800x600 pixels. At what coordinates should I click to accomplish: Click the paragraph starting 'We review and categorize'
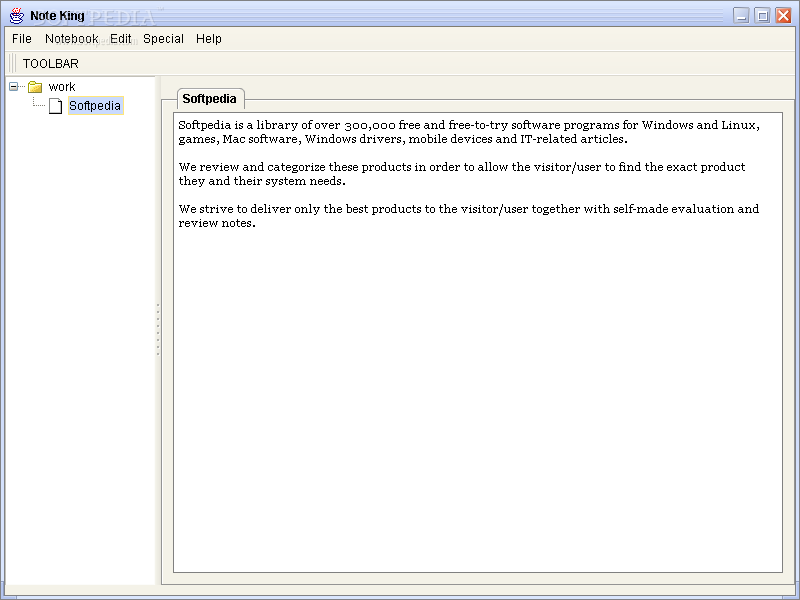462,174
